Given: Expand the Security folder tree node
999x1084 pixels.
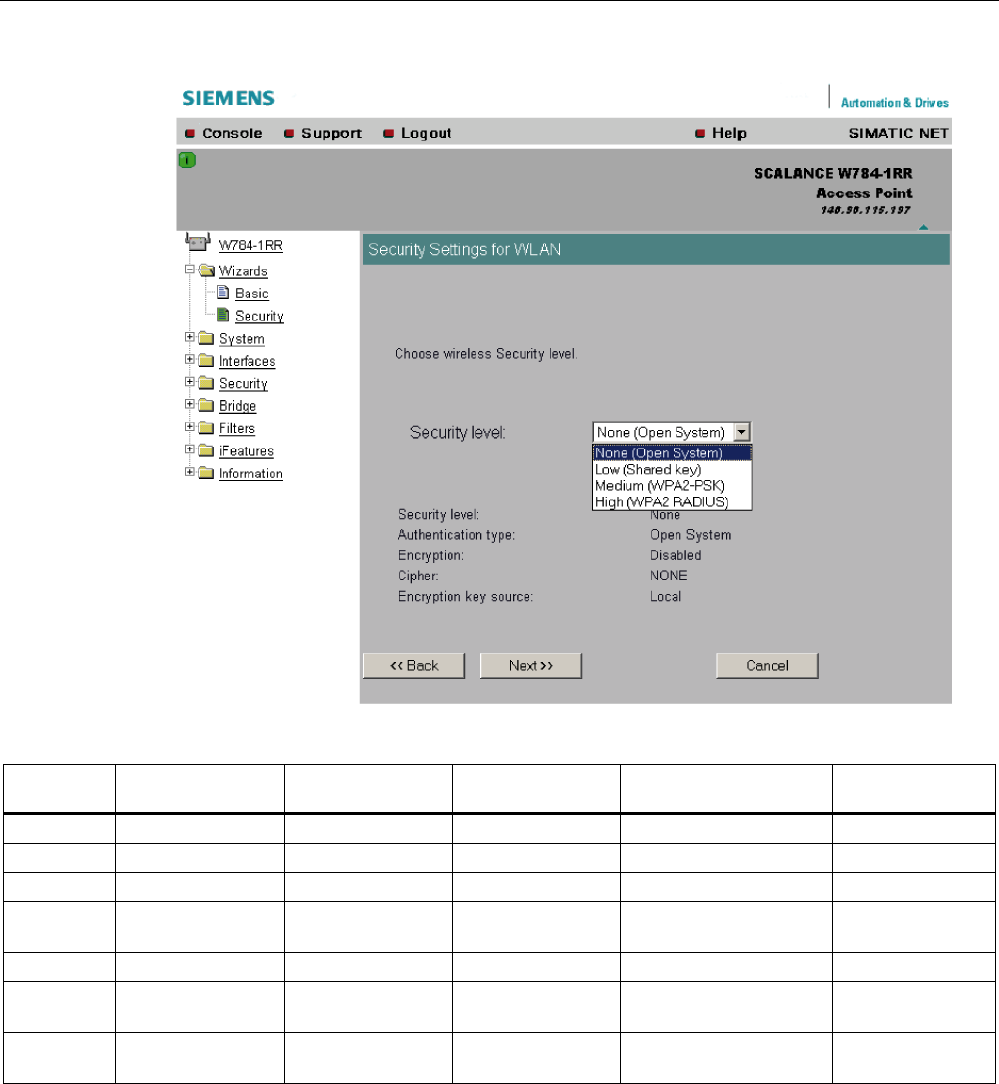Looking at the screenshot, I should 189,382.
